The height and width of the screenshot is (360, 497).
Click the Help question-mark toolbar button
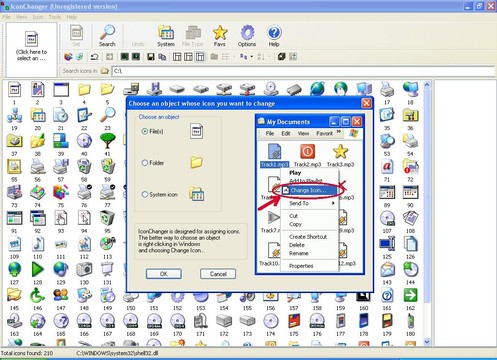274,36
